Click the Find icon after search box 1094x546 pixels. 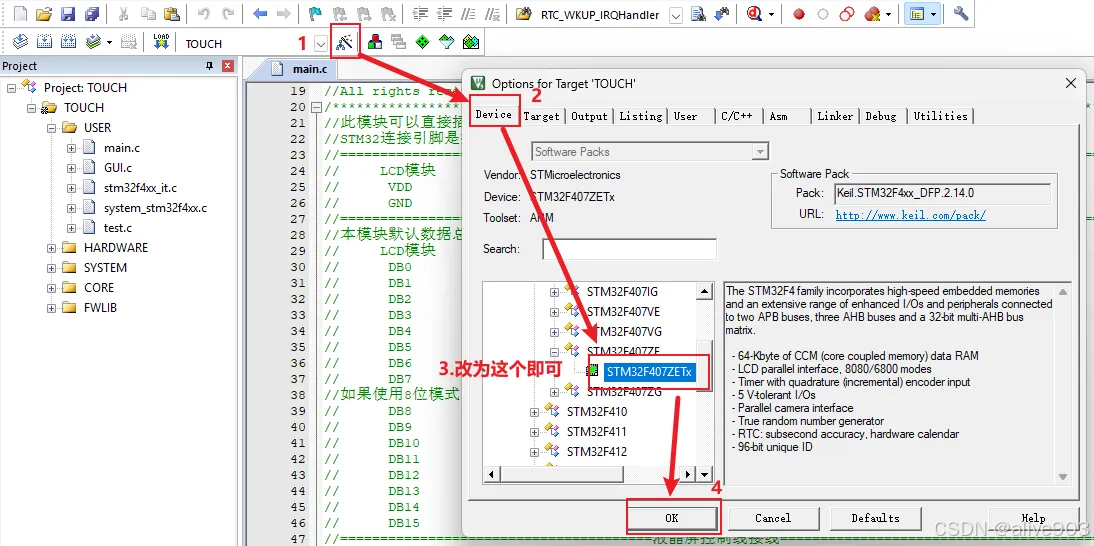[x=697, y=14]
